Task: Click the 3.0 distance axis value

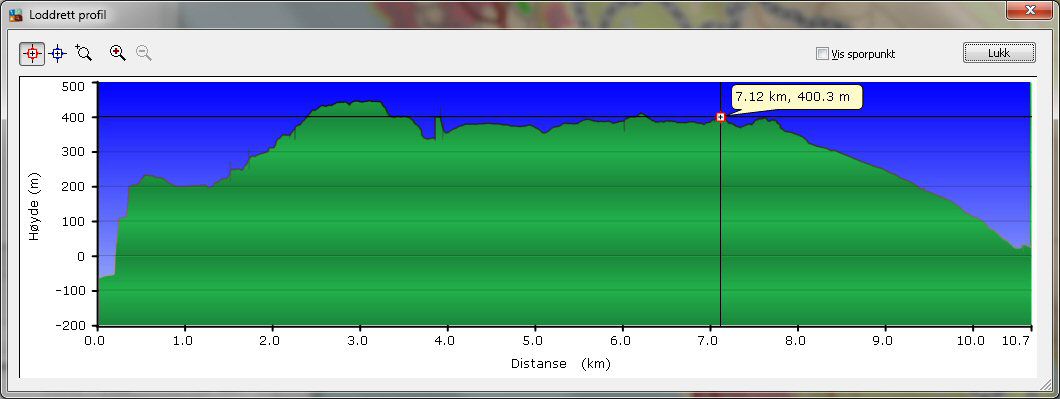Action: click(358, 342)
